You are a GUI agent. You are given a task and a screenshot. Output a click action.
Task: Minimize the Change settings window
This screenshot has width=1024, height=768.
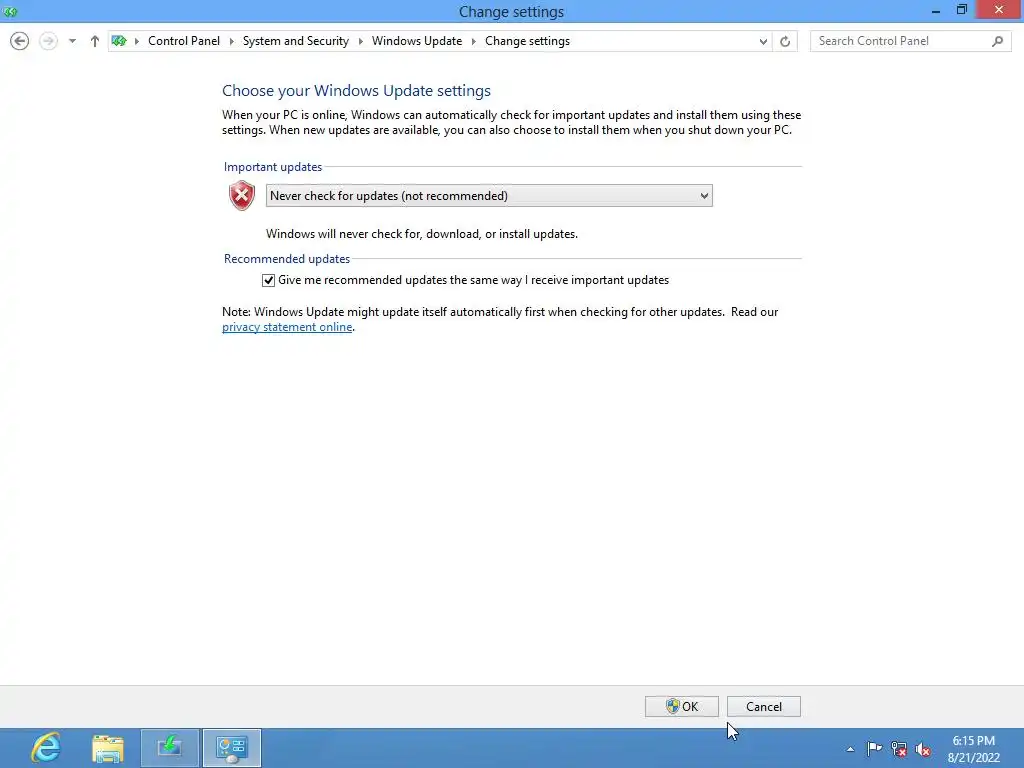936,11
